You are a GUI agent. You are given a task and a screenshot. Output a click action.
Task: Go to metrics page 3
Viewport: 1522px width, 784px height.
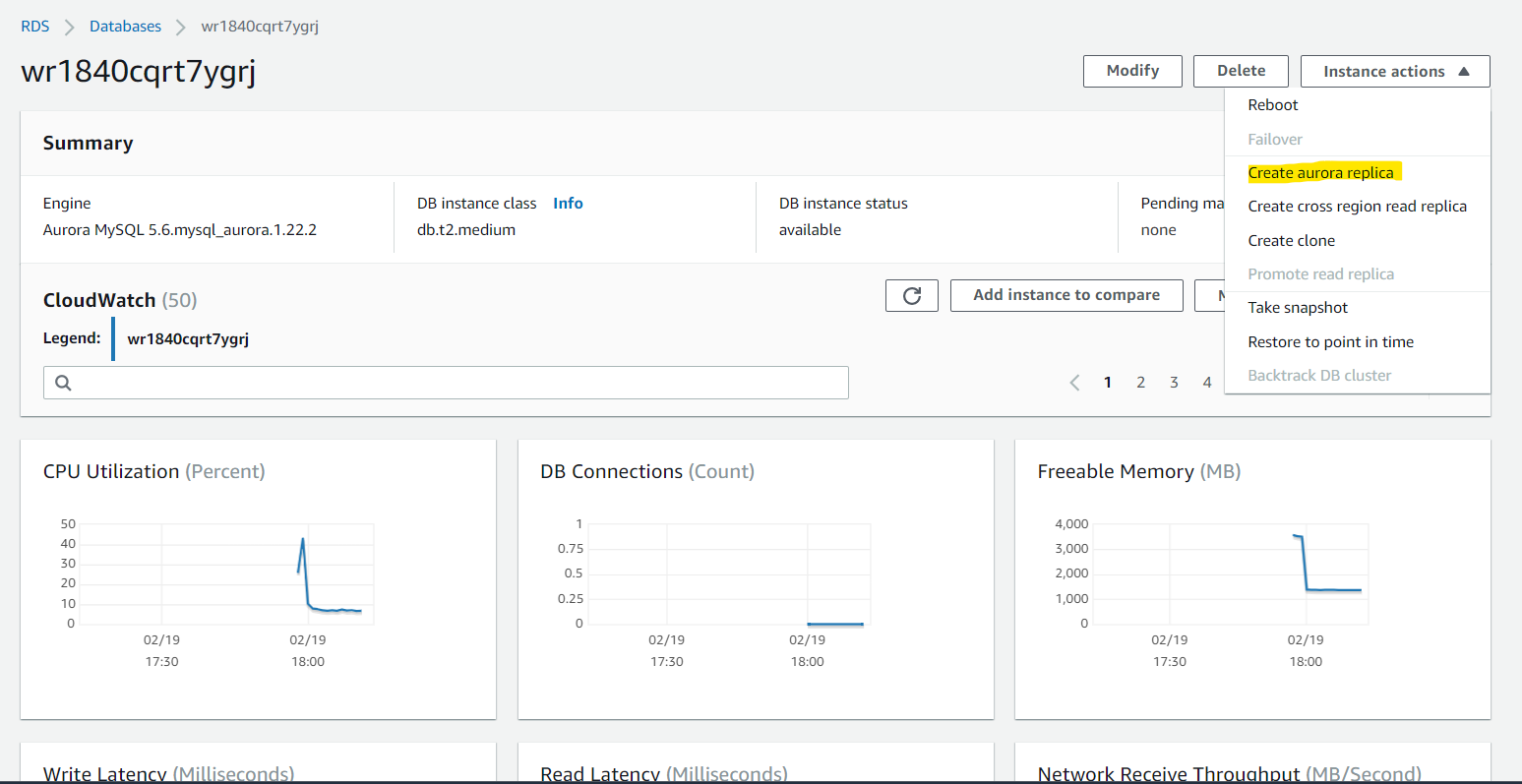1174,383
